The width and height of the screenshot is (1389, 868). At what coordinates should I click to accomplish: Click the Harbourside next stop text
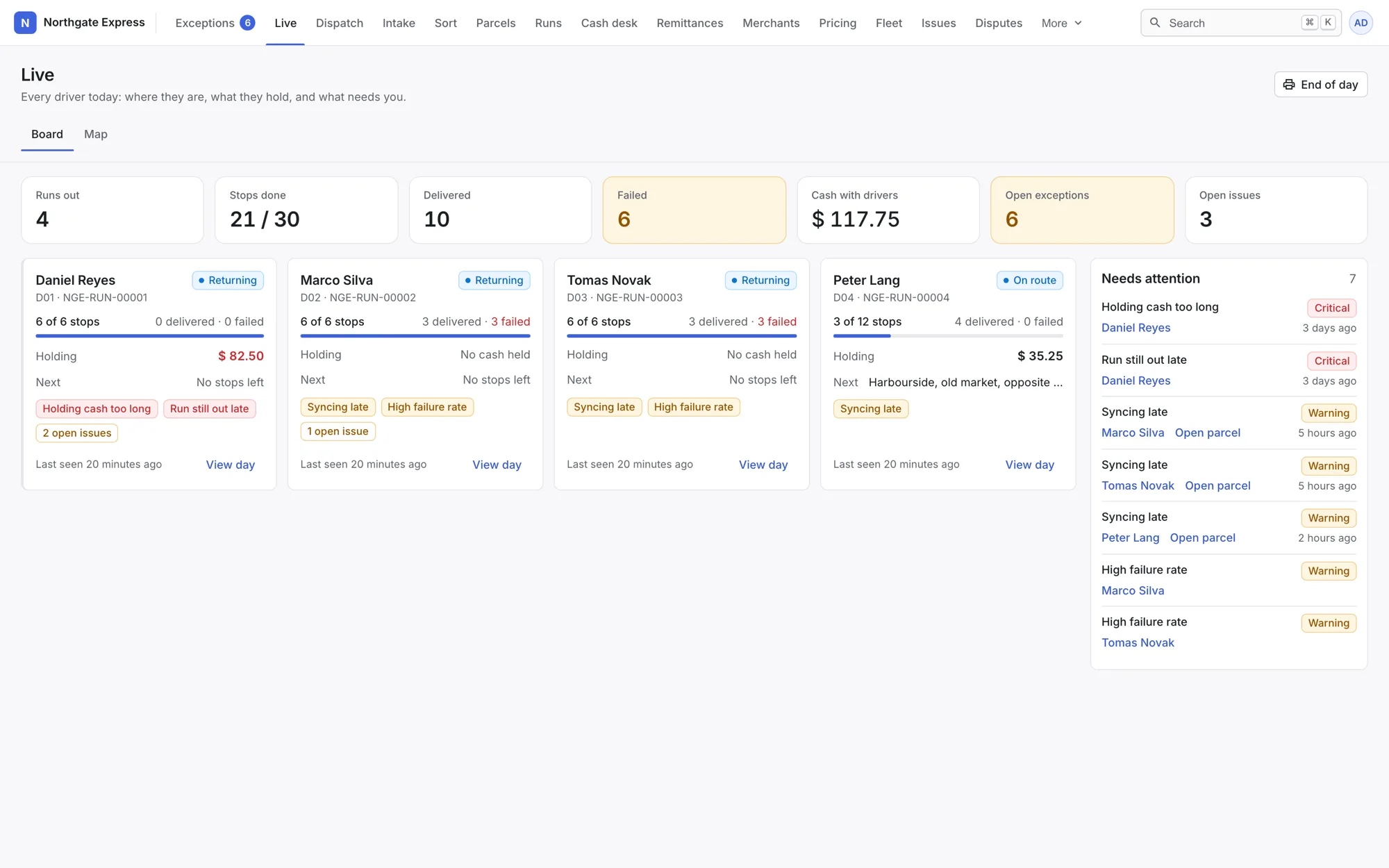[x=965, y=383]
